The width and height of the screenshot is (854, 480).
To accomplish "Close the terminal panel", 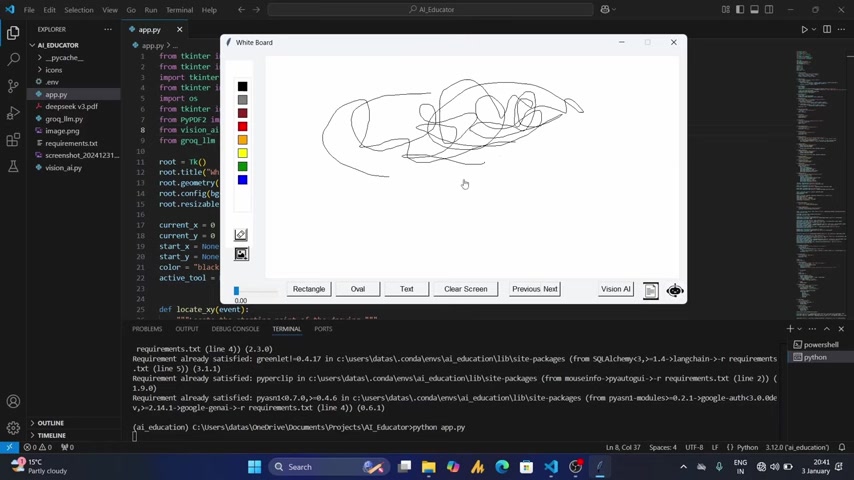I will [x=841, y=329].
